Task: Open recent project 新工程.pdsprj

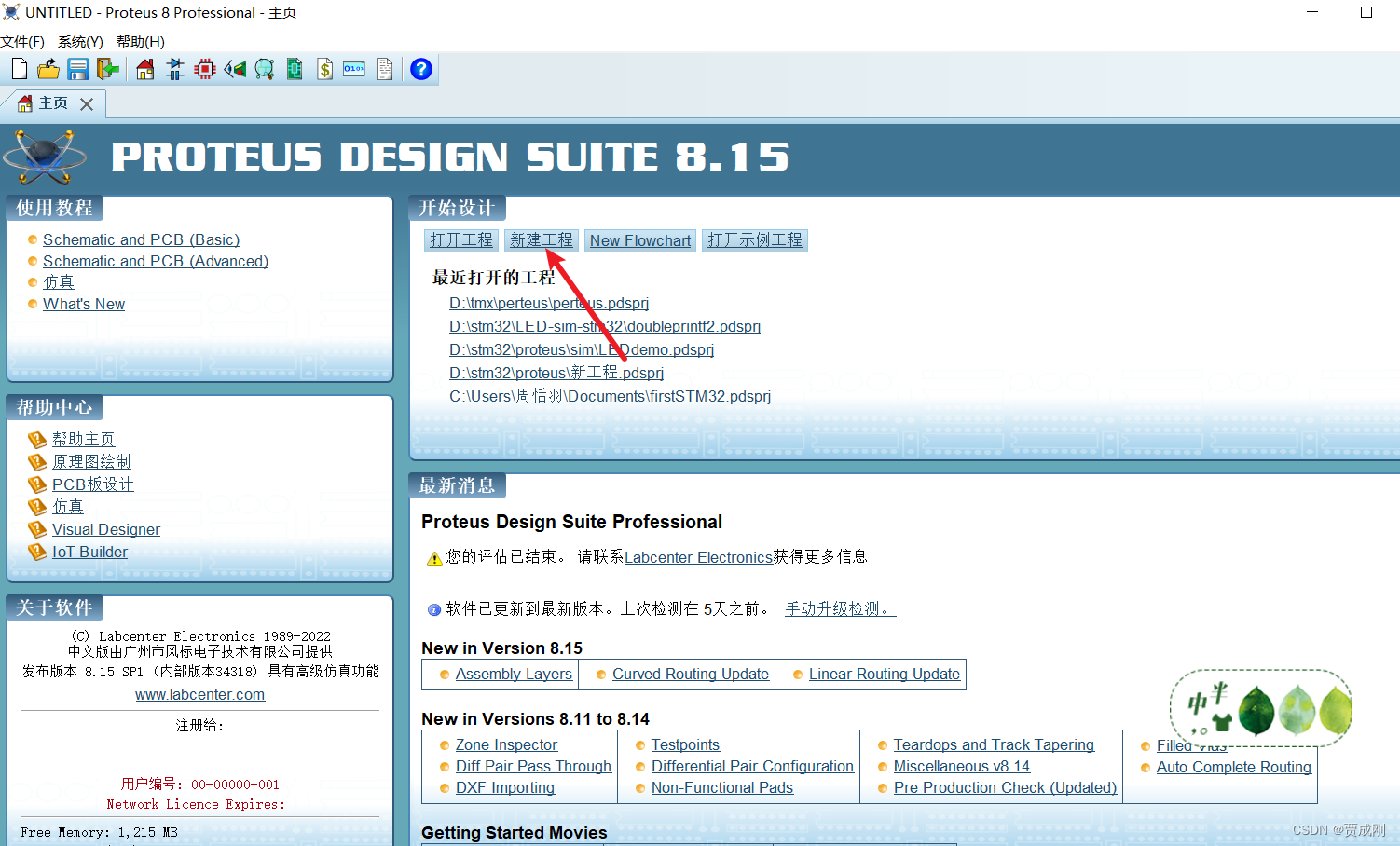Action: coord(556,373)
